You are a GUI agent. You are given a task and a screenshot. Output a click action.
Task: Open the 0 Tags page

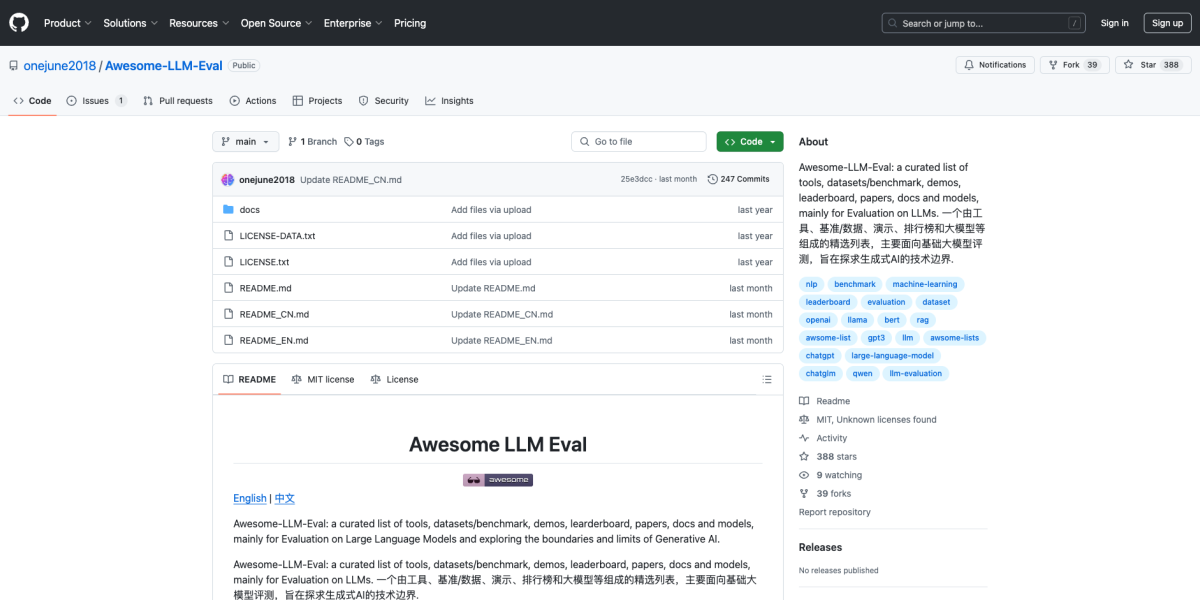pos(364,142)
